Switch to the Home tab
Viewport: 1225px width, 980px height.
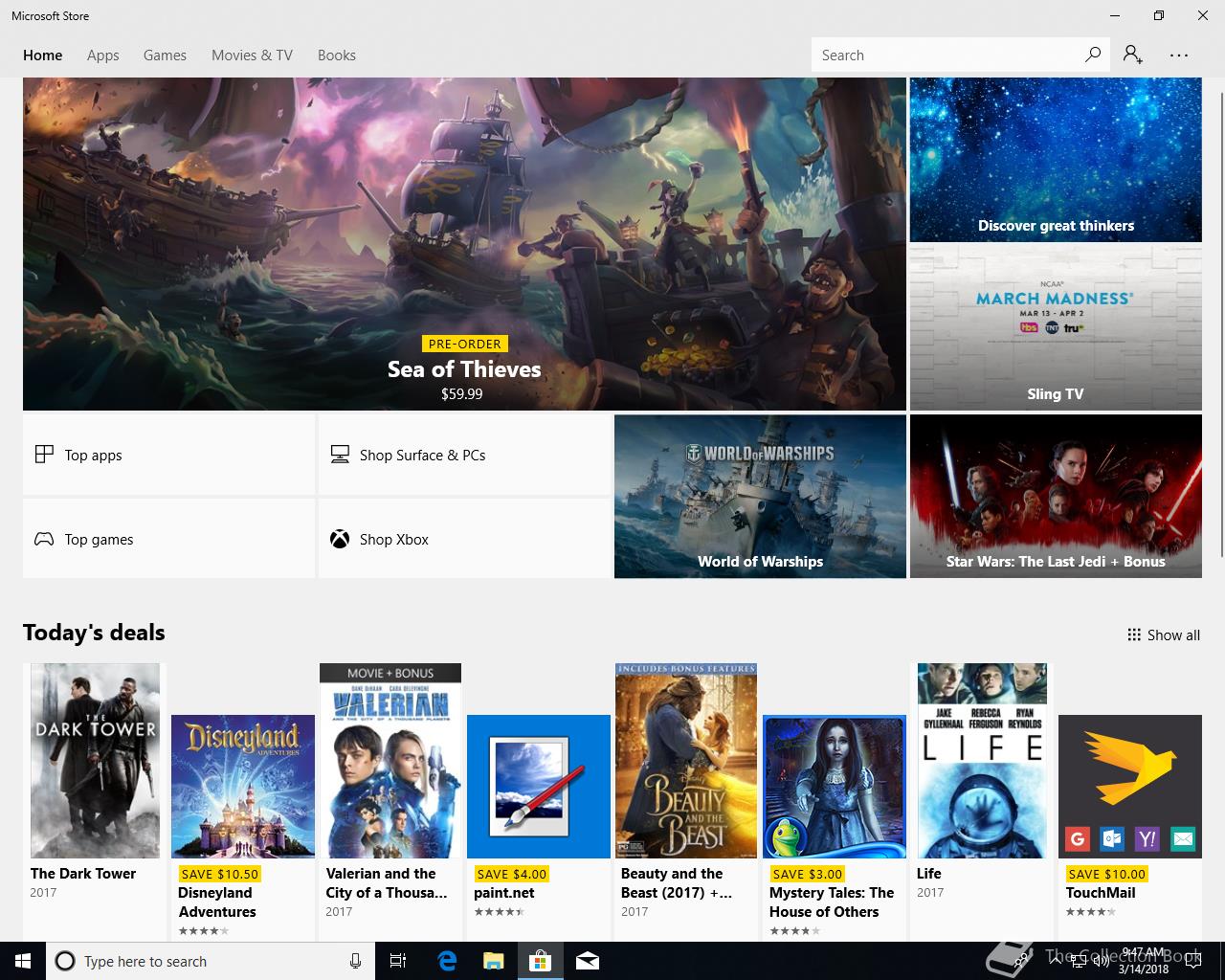(x=43, y=55)
